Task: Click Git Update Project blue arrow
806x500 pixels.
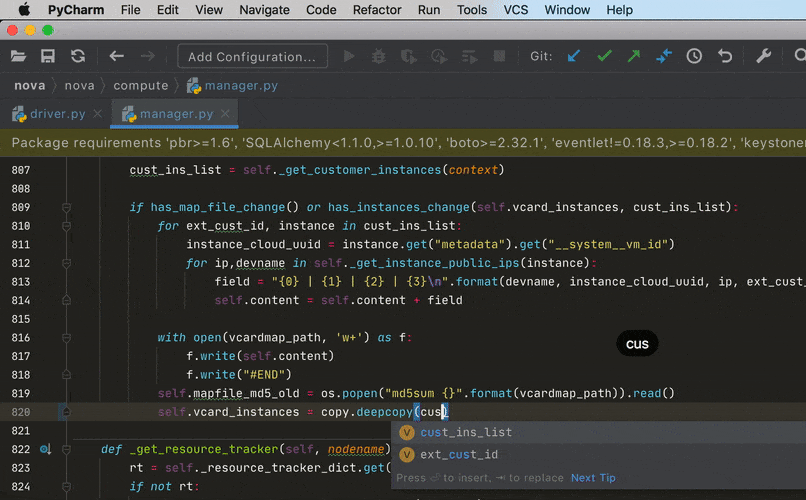Action: coord(574,57)
